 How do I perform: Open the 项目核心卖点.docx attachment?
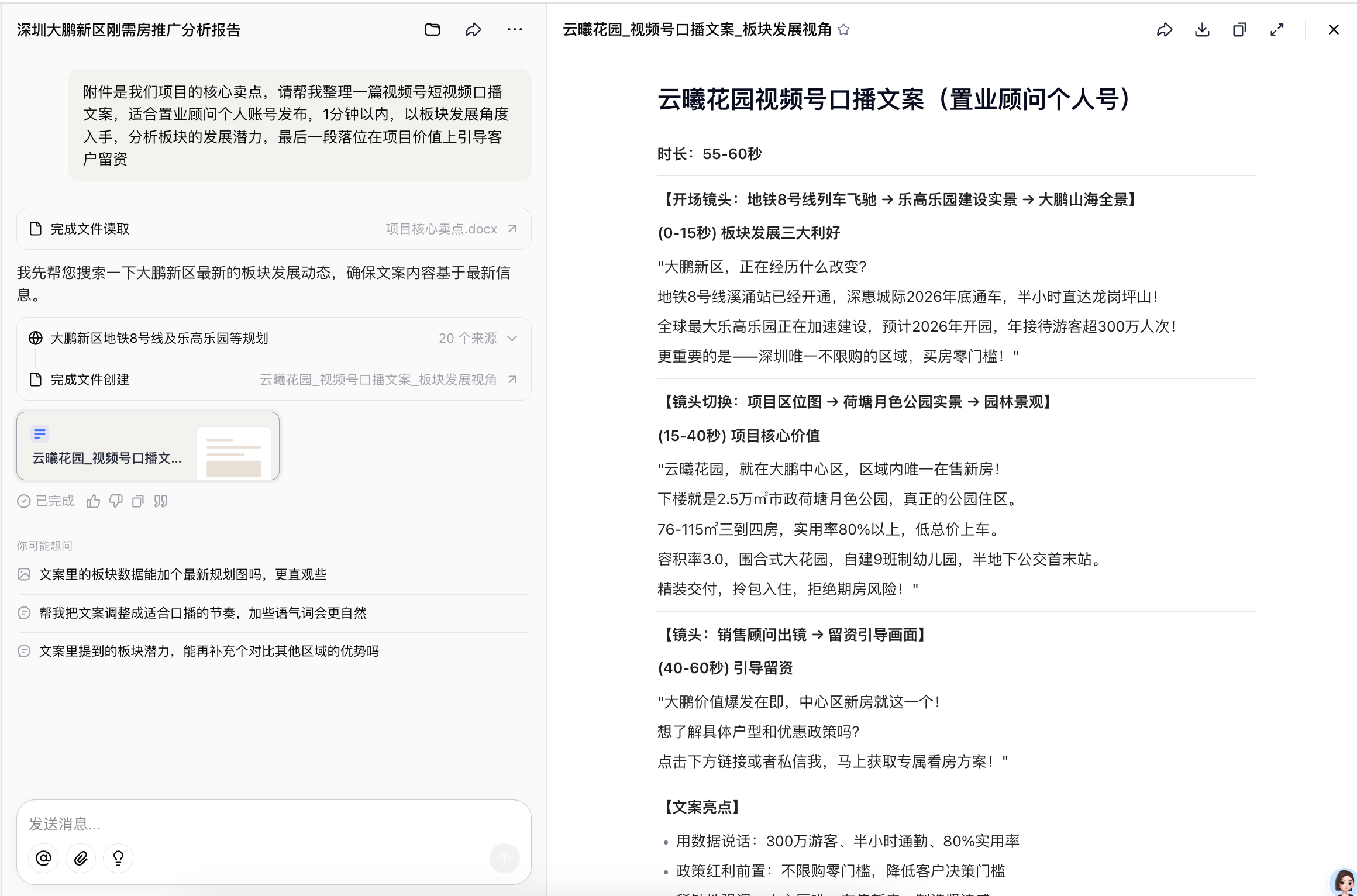440,229
